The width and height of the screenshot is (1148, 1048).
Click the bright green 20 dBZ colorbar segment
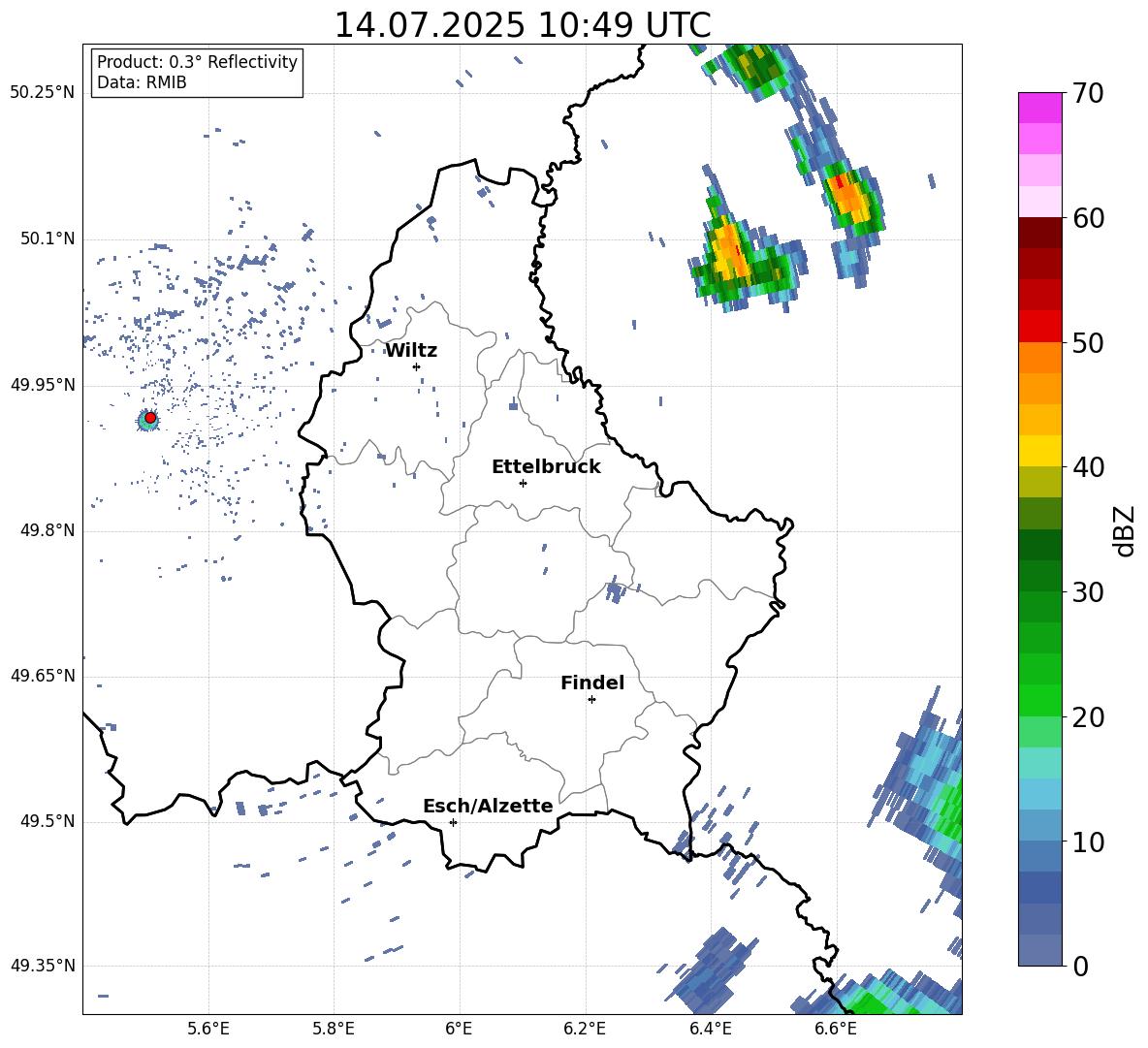(1039, 700)
